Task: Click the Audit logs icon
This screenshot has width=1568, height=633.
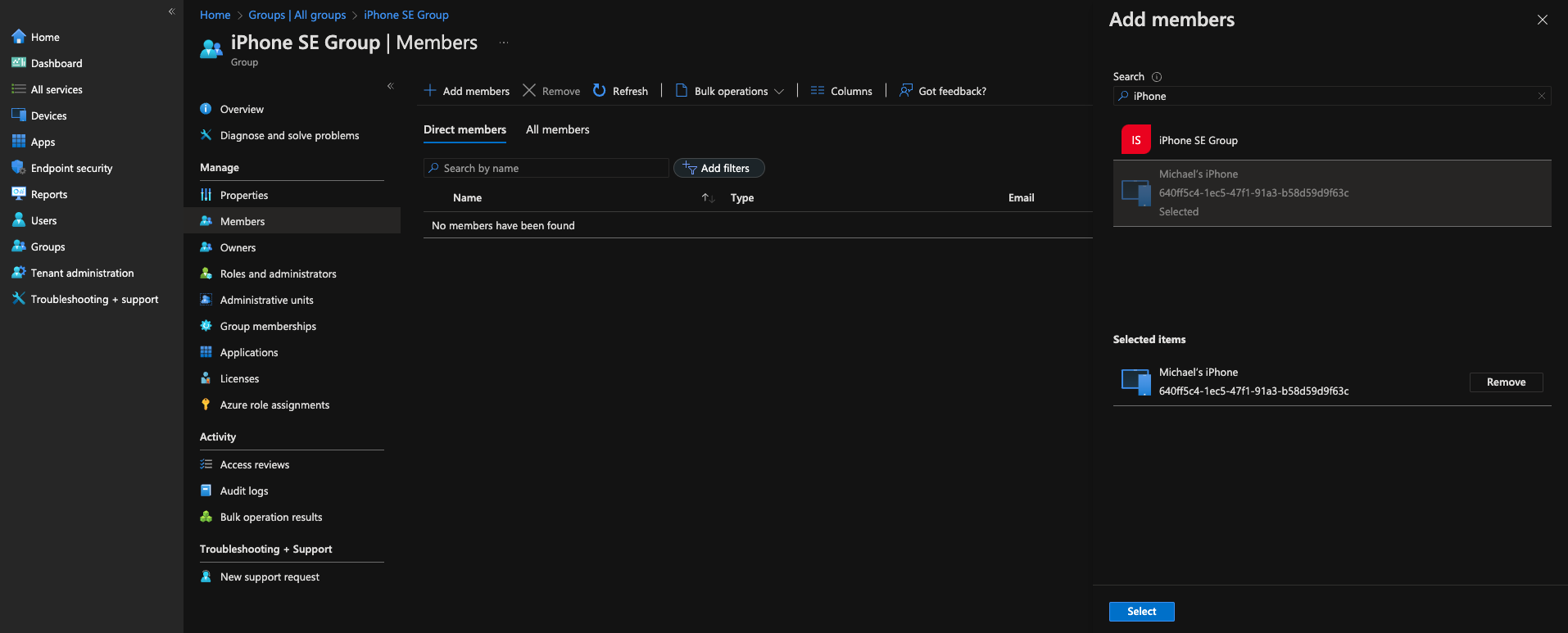Action: pyautogui.click(x=206, y=491)
